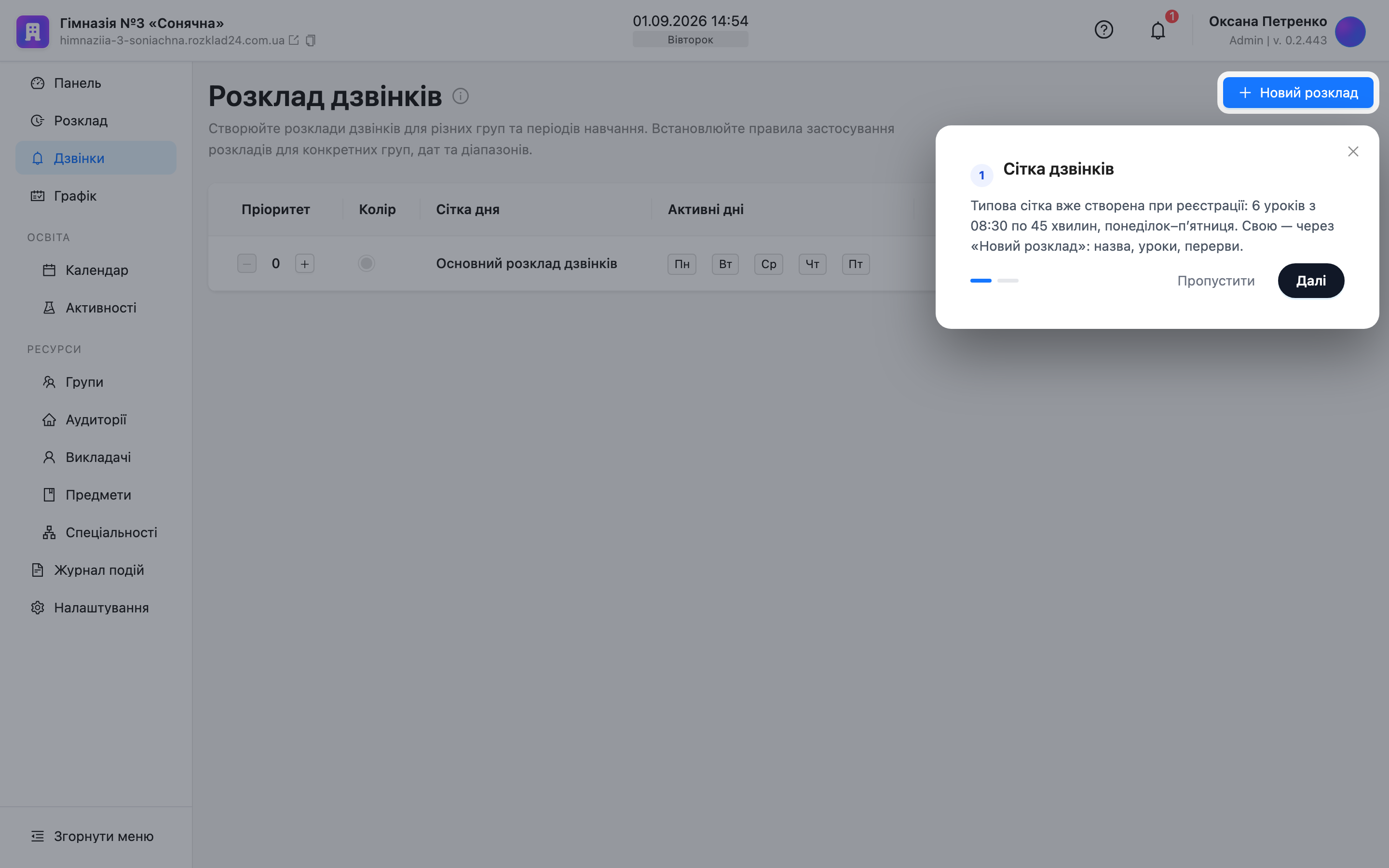Close the Сітка дзвінків tour popup

coord(1353,151)
